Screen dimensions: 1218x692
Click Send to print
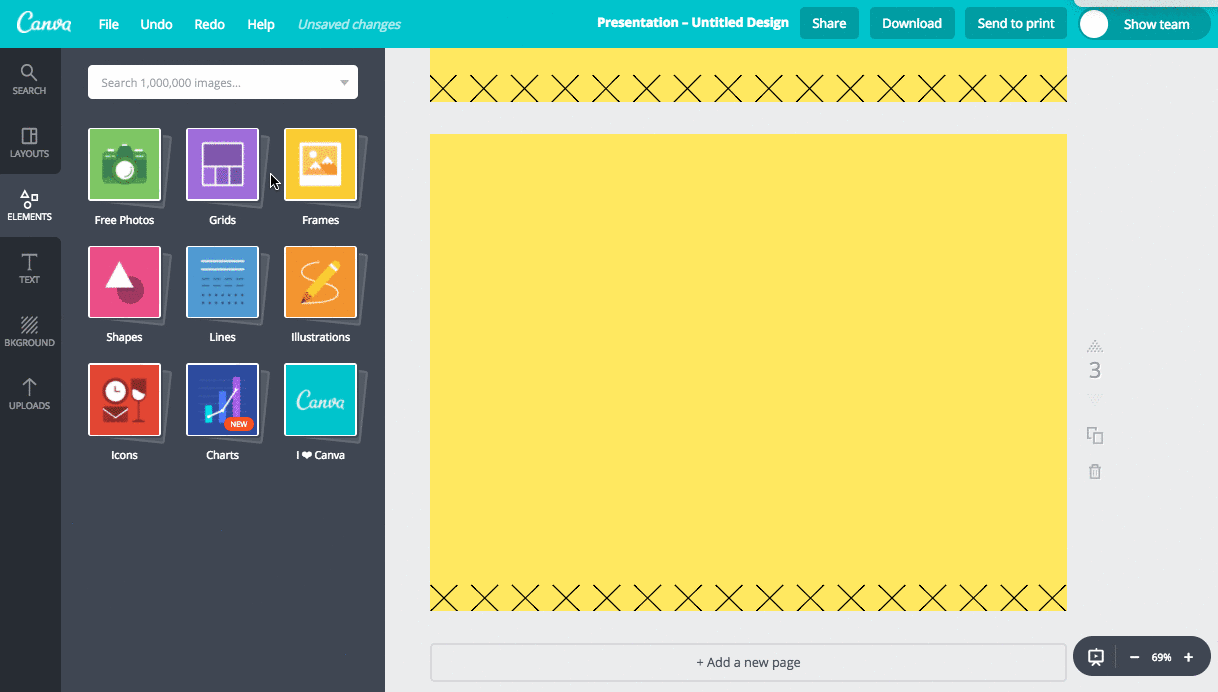1015,22
